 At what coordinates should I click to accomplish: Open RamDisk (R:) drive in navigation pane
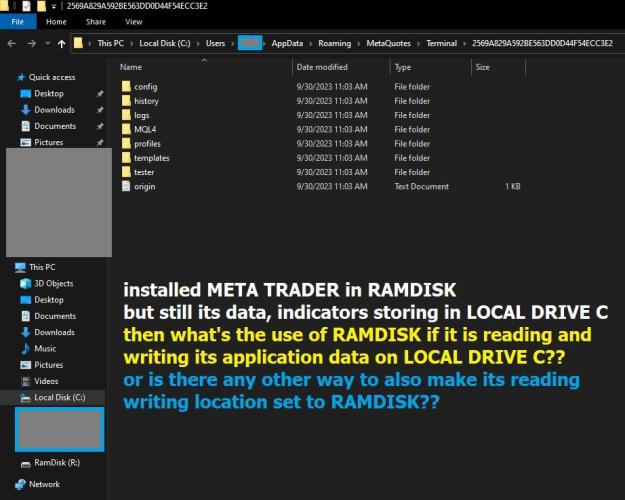[x=57, y=463]
